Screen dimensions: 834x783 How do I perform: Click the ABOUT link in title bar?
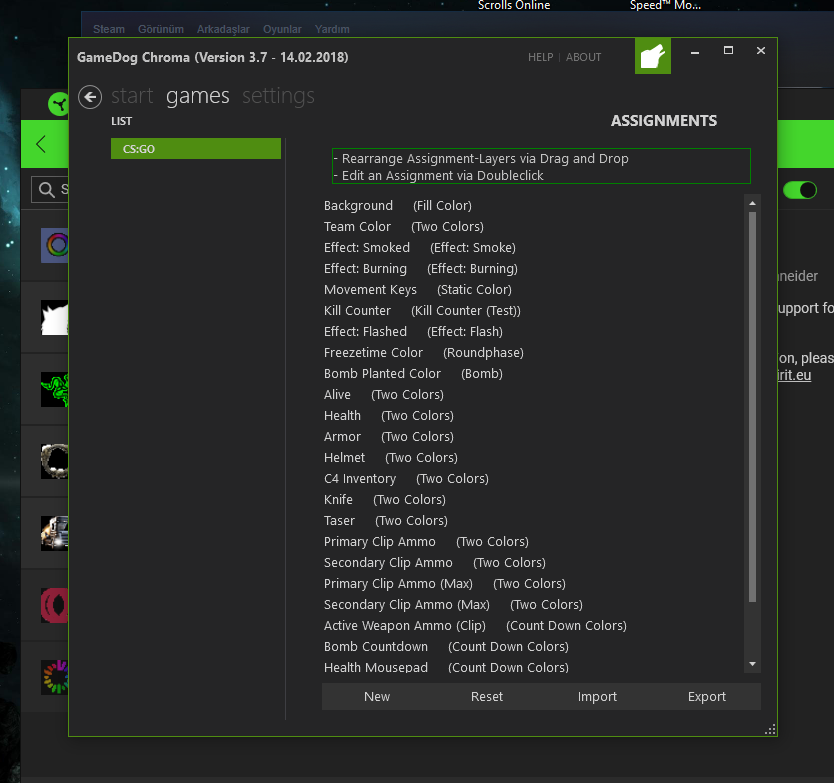pos(583,57)
